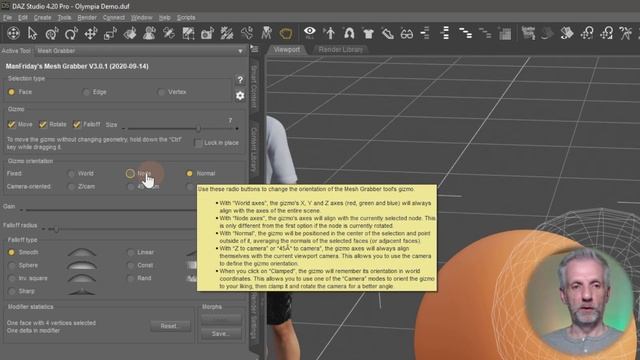
Task: Open the Edit menu
Action: click(22, 18)
